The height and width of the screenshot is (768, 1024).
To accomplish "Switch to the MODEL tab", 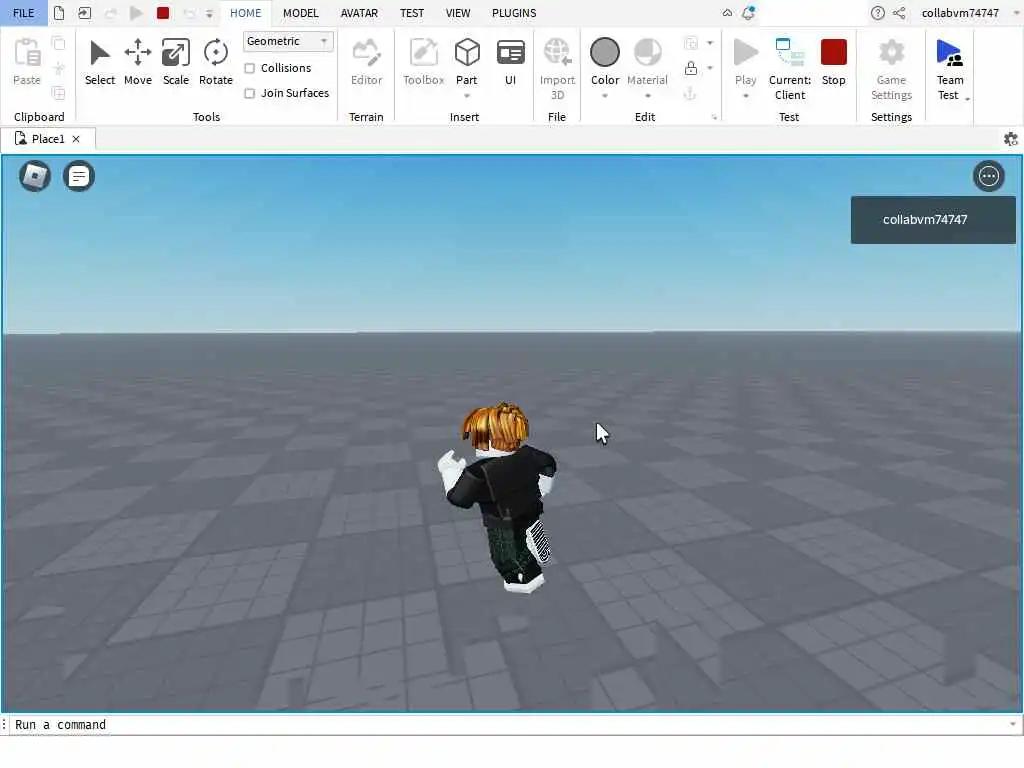I will 300,13.
